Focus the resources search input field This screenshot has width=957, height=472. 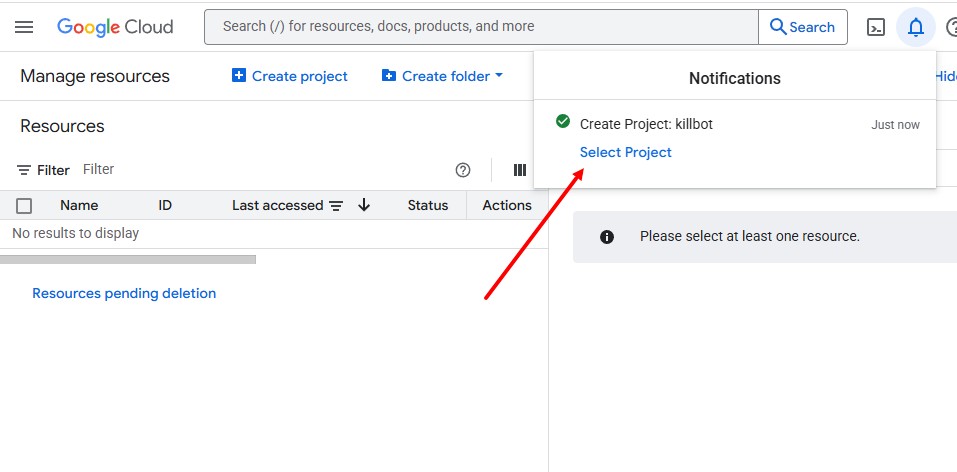pyautogui.click(x=482, y=27)
